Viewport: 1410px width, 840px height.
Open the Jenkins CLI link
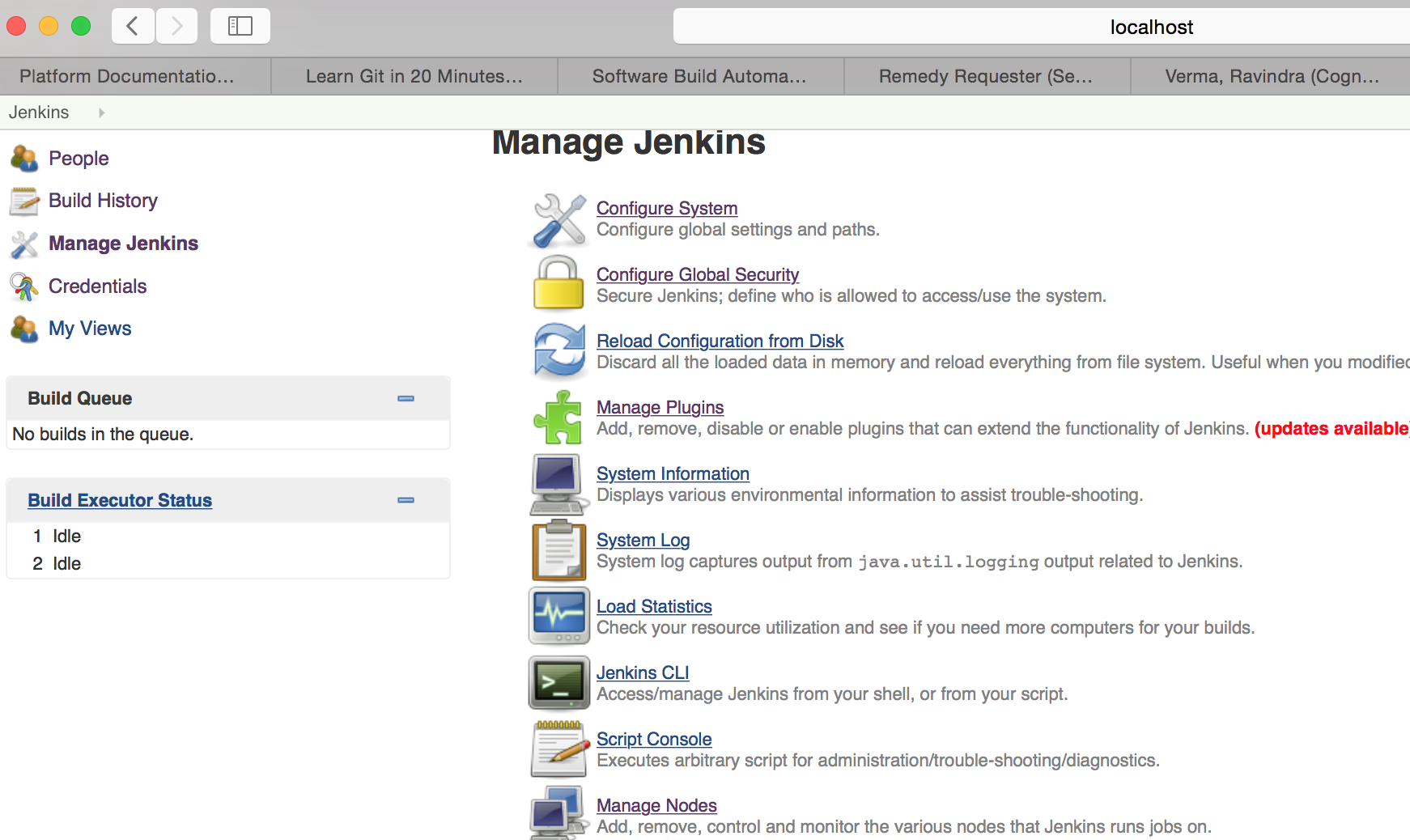[643, 673]
